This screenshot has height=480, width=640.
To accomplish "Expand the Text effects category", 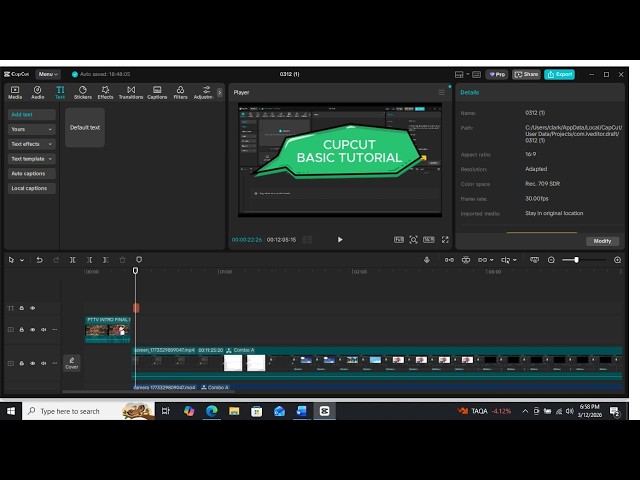I will click(31, 144).
